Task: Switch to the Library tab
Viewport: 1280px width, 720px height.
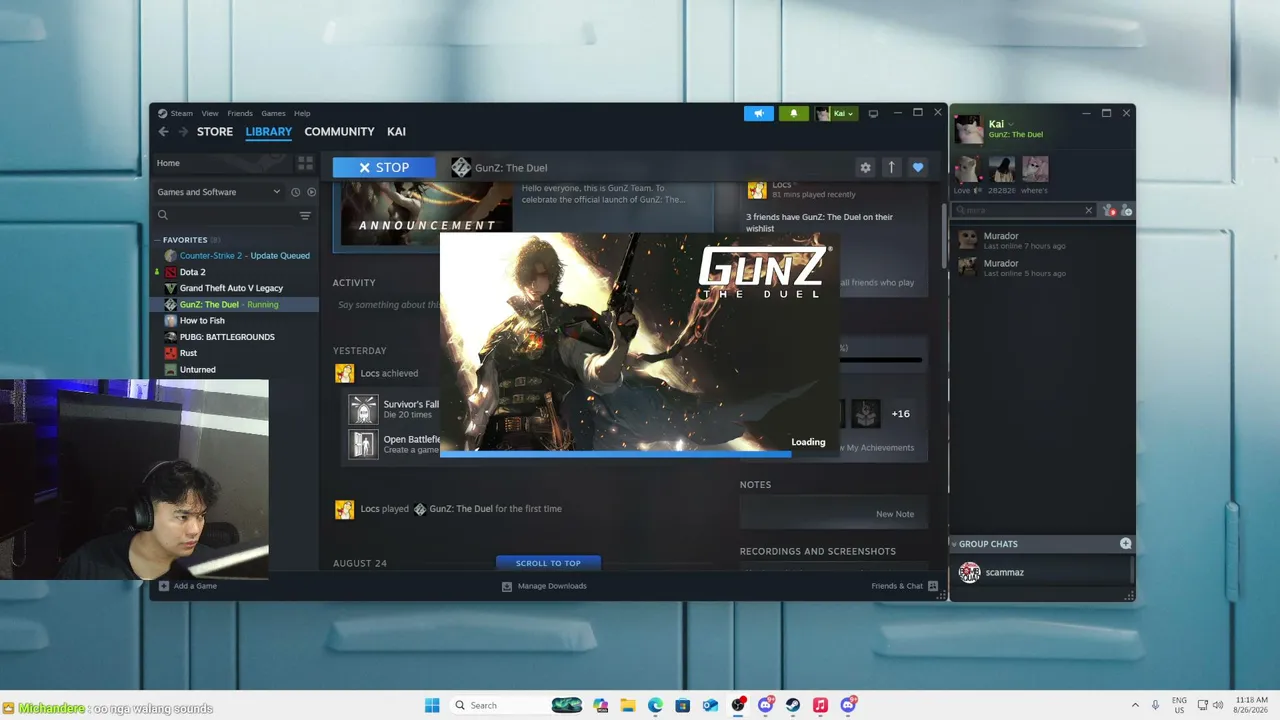Action: tap(269, 132)
